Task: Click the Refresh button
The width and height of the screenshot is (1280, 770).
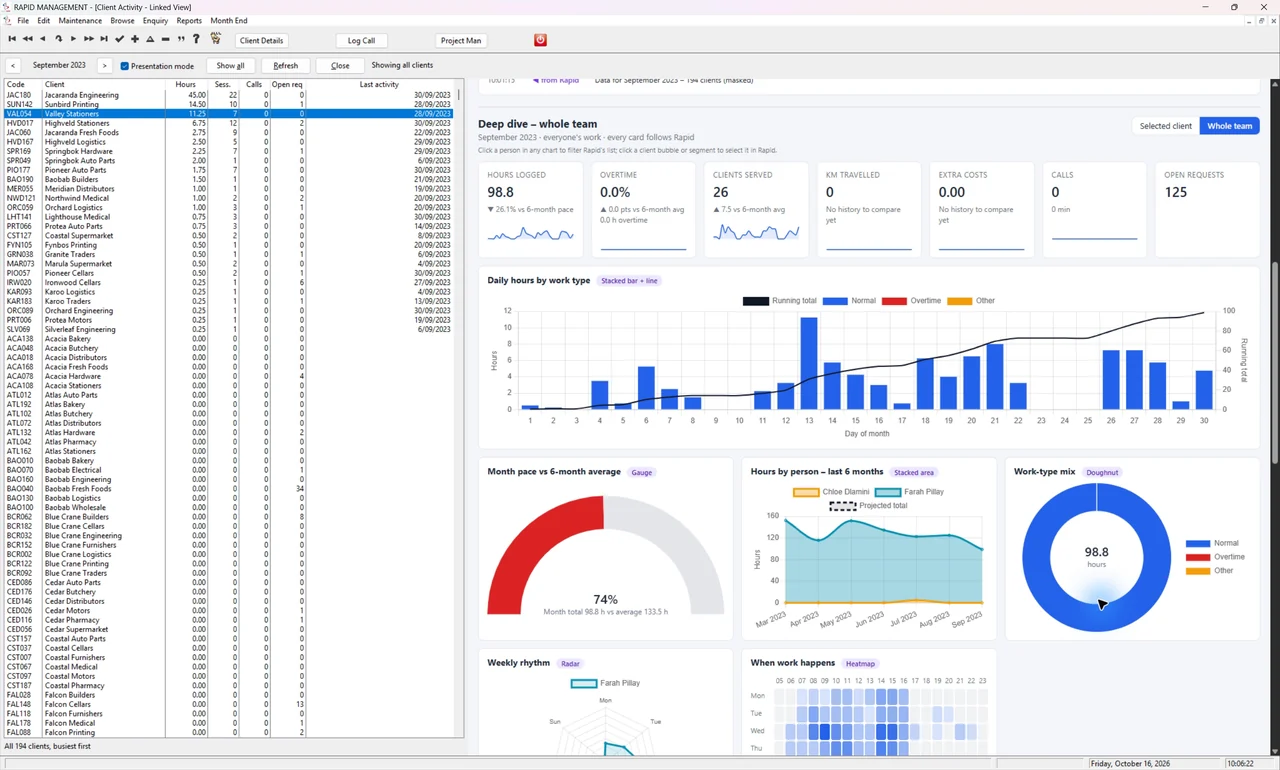Action: point(285,66)
